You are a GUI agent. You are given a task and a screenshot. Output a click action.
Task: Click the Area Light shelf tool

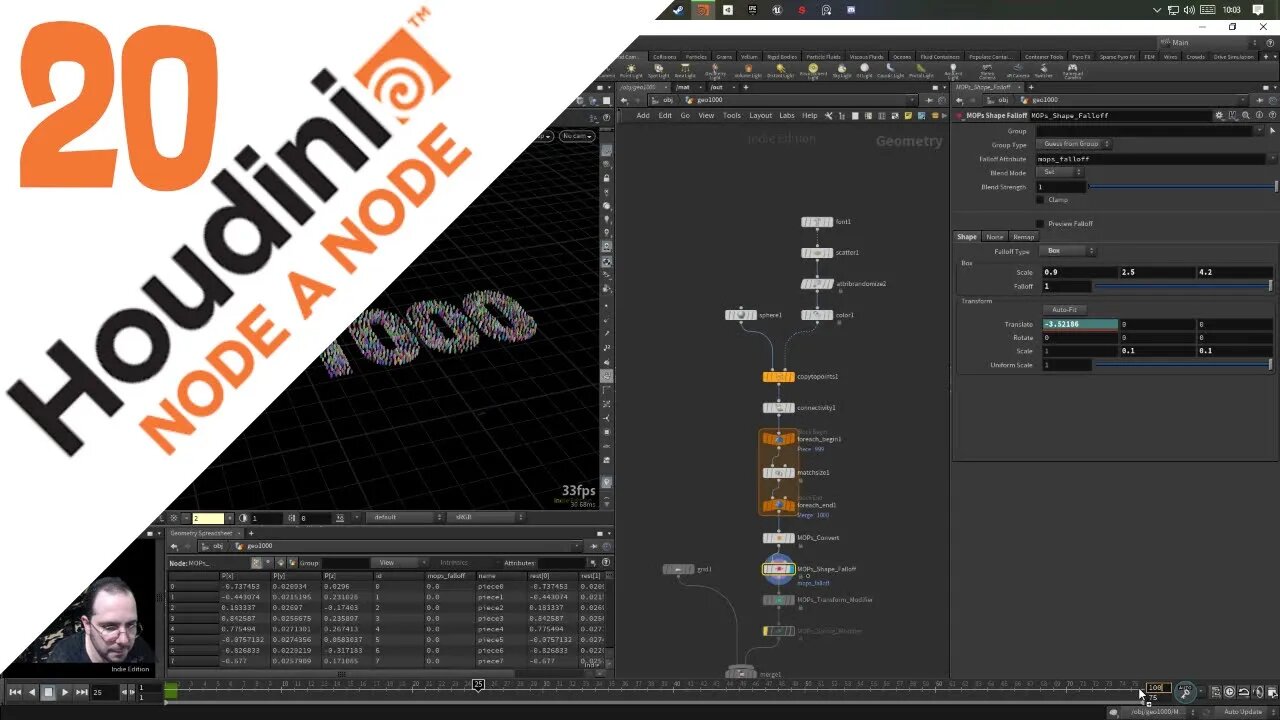(x=685, y=72)
